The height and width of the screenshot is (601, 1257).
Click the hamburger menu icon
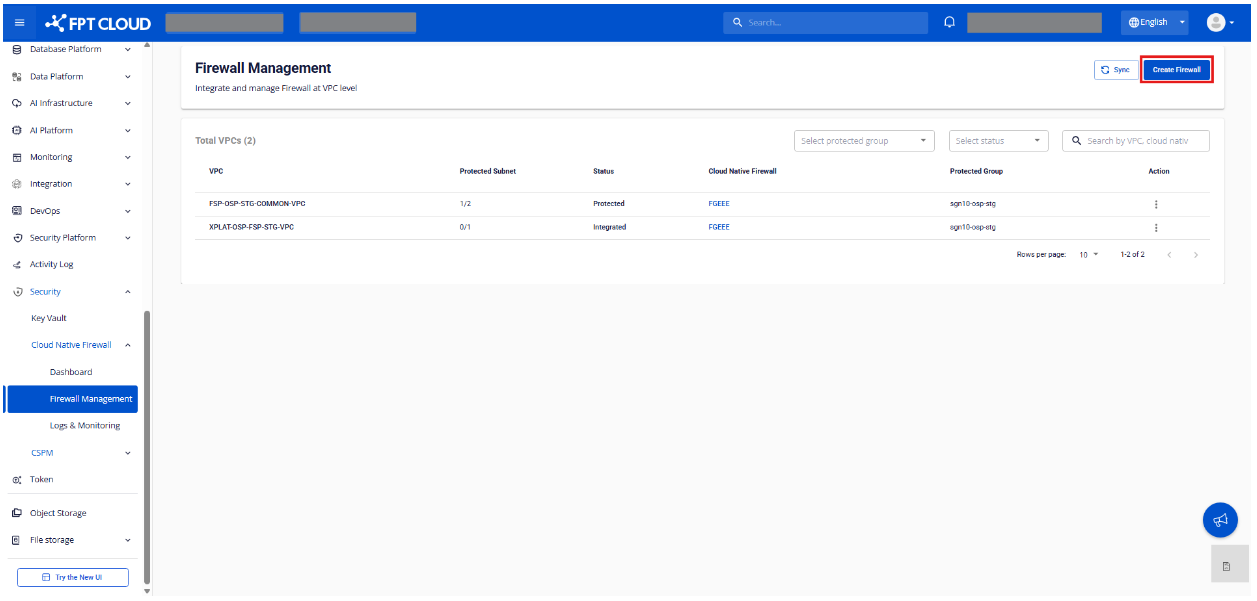click(19, 23)
